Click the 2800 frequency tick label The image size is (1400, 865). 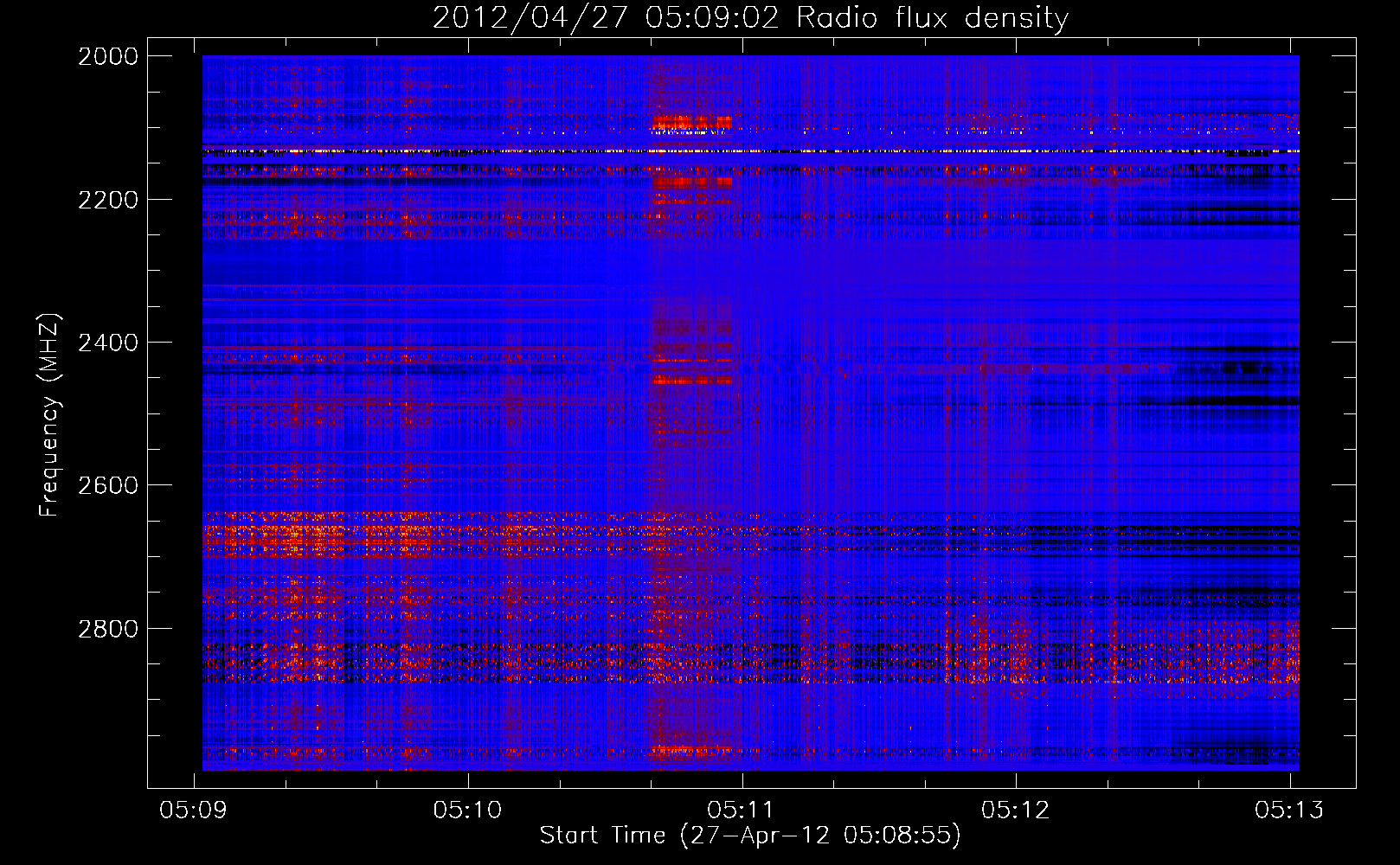[x=108, y=629]
